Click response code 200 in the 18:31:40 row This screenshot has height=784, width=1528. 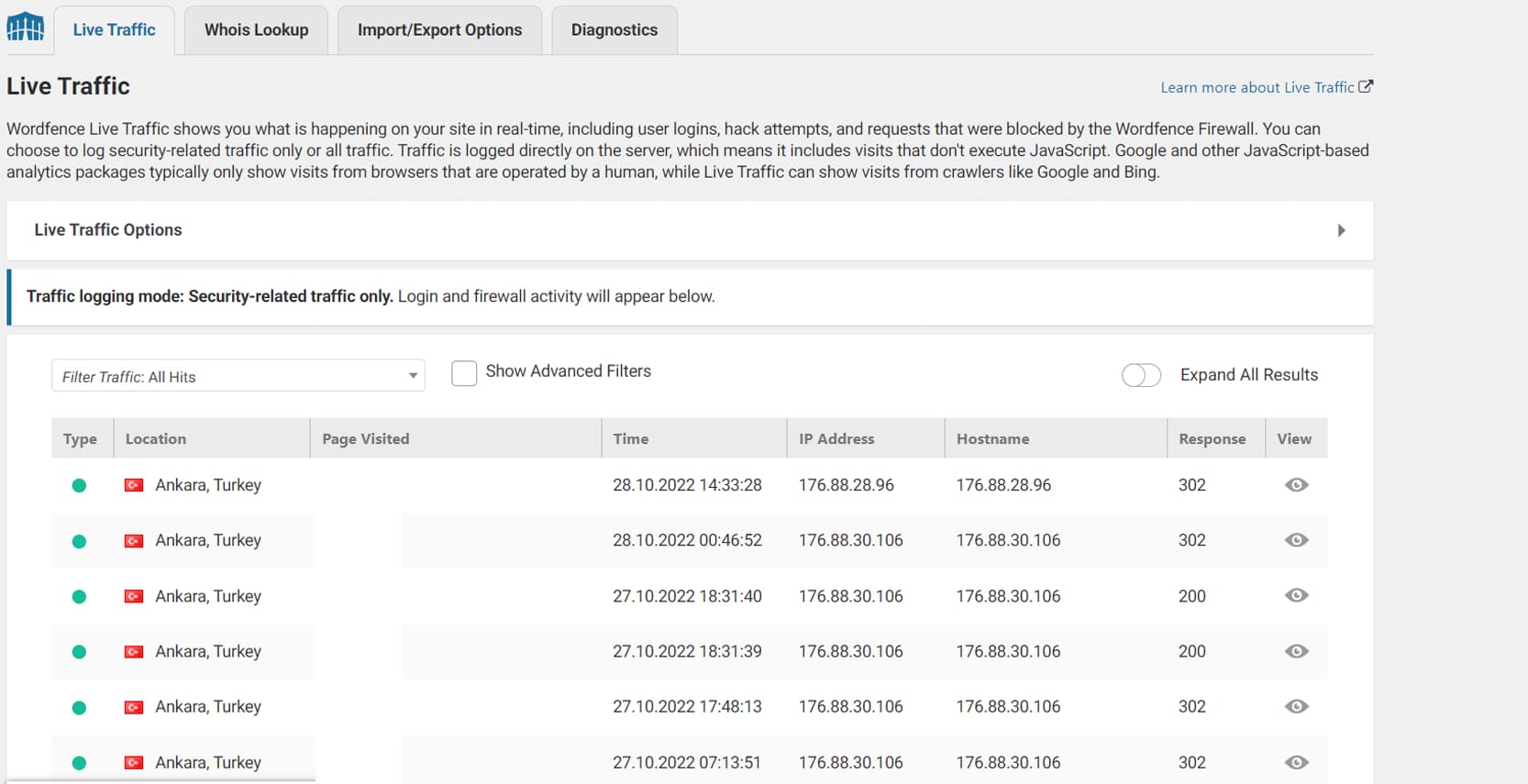click(x=1192, y=596)
